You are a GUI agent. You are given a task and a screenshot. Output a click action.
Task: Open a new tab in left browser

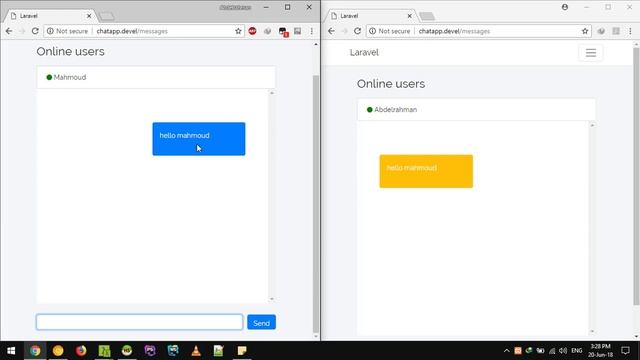coord(107,16)
